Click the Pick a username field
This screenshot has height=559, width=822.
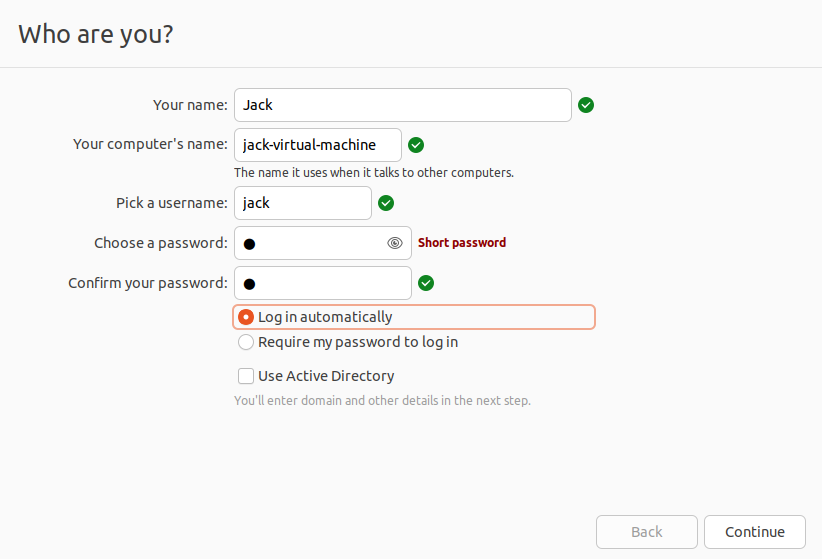302,203
